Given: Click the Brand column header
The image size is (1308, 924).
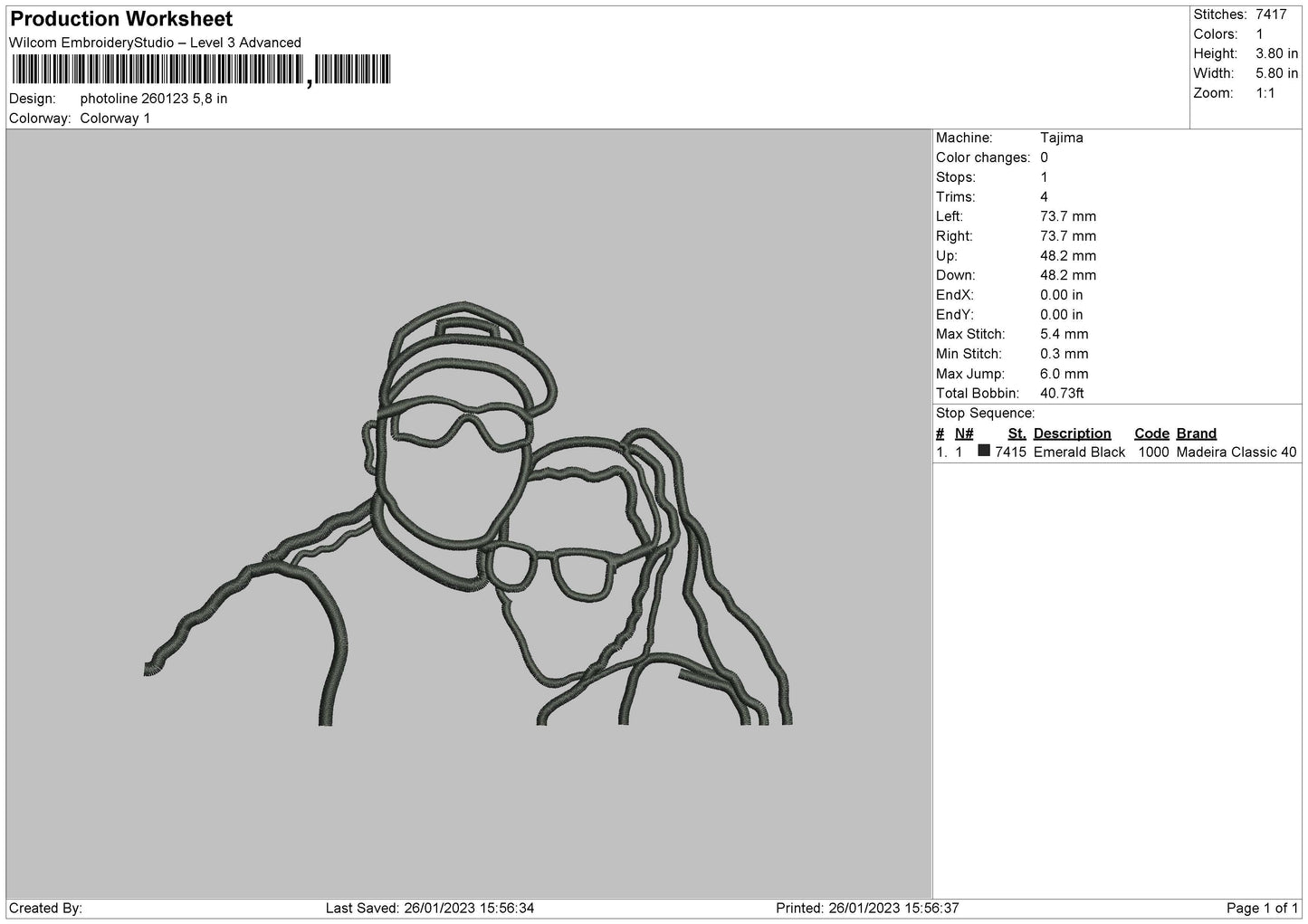Looking at the screenshot, I should point(1196,433).
